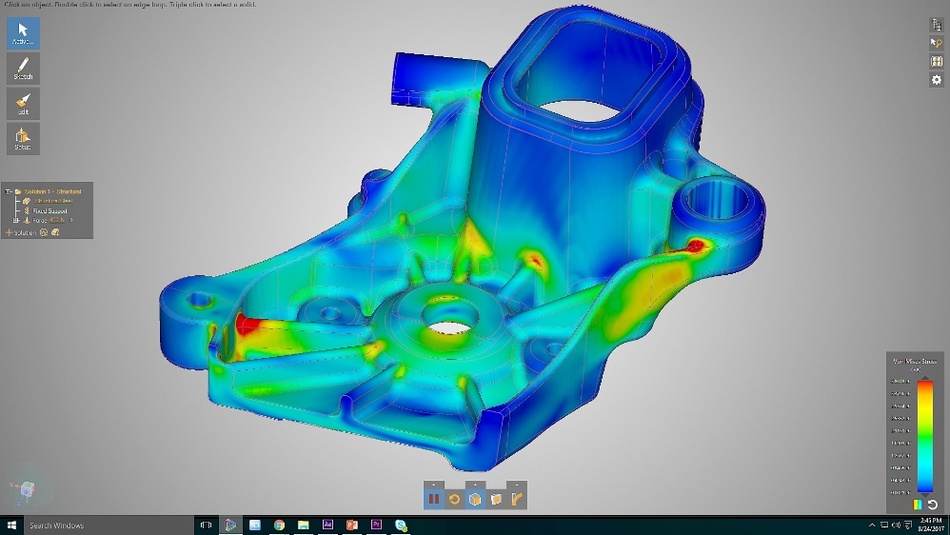Click the branch-shaped orange toolbar icon
This screenshot has width=950, height=535.
tap(517, 499)
